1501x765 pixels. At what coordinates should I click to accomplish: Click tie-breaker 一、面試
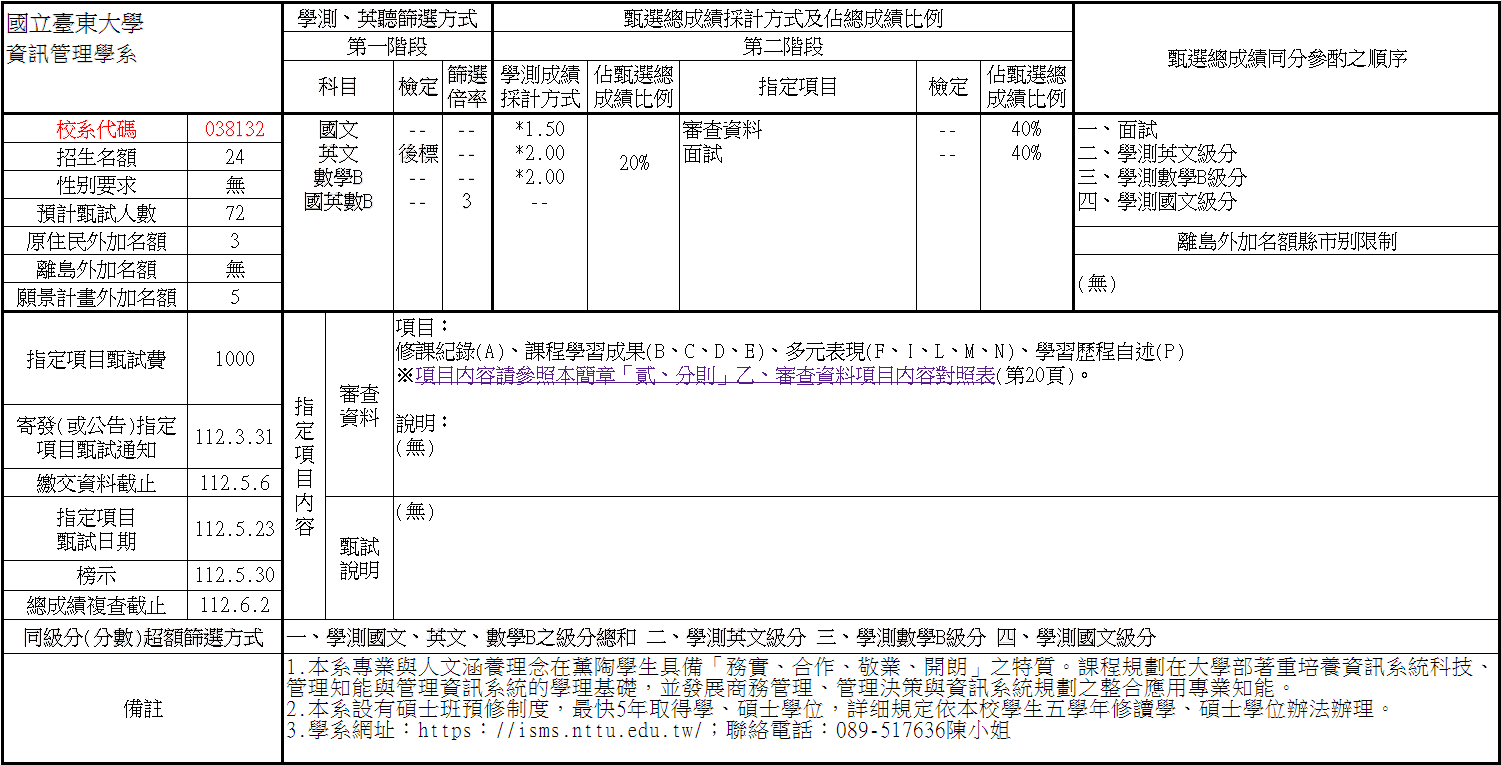[1117, 129]
